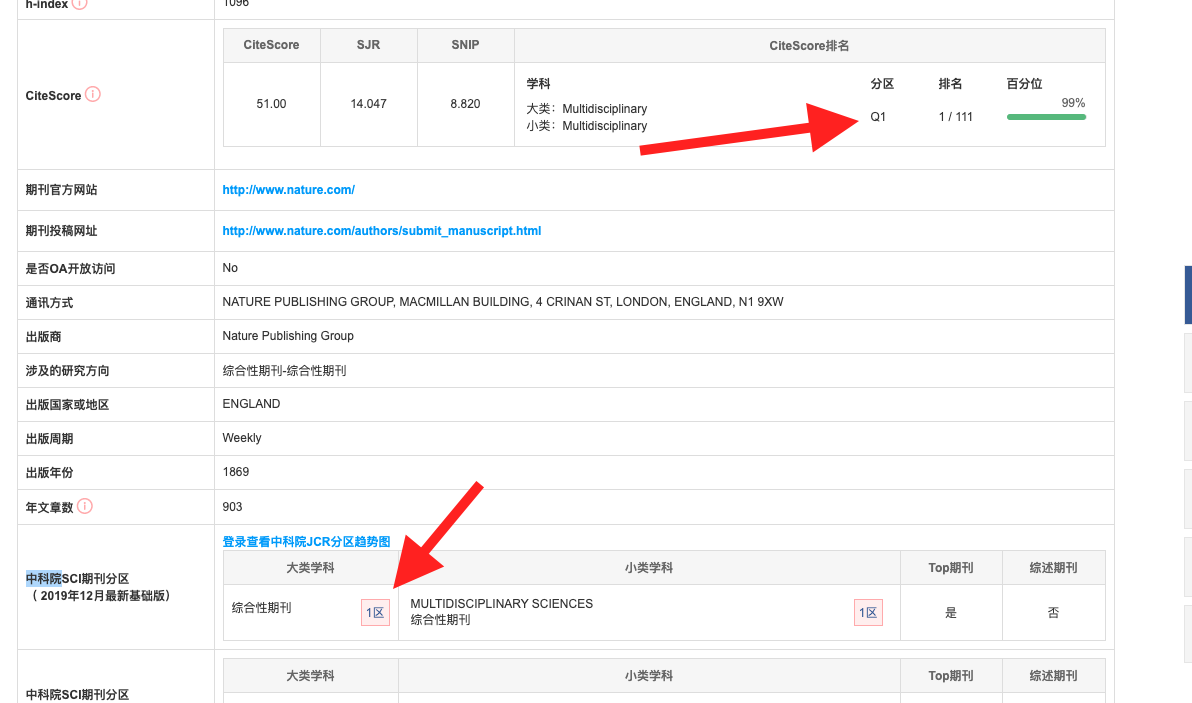Click the 分区 column header
1192x703 pixels.
(882, 84)
